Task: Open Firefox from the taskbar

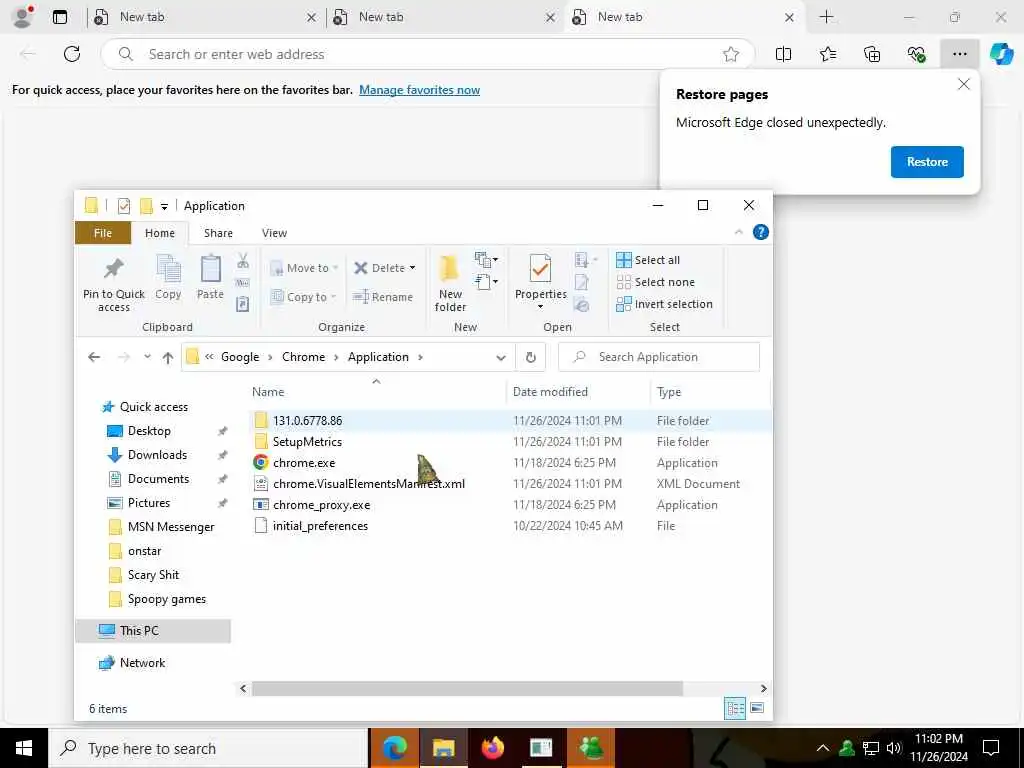Action: point(492,748)
